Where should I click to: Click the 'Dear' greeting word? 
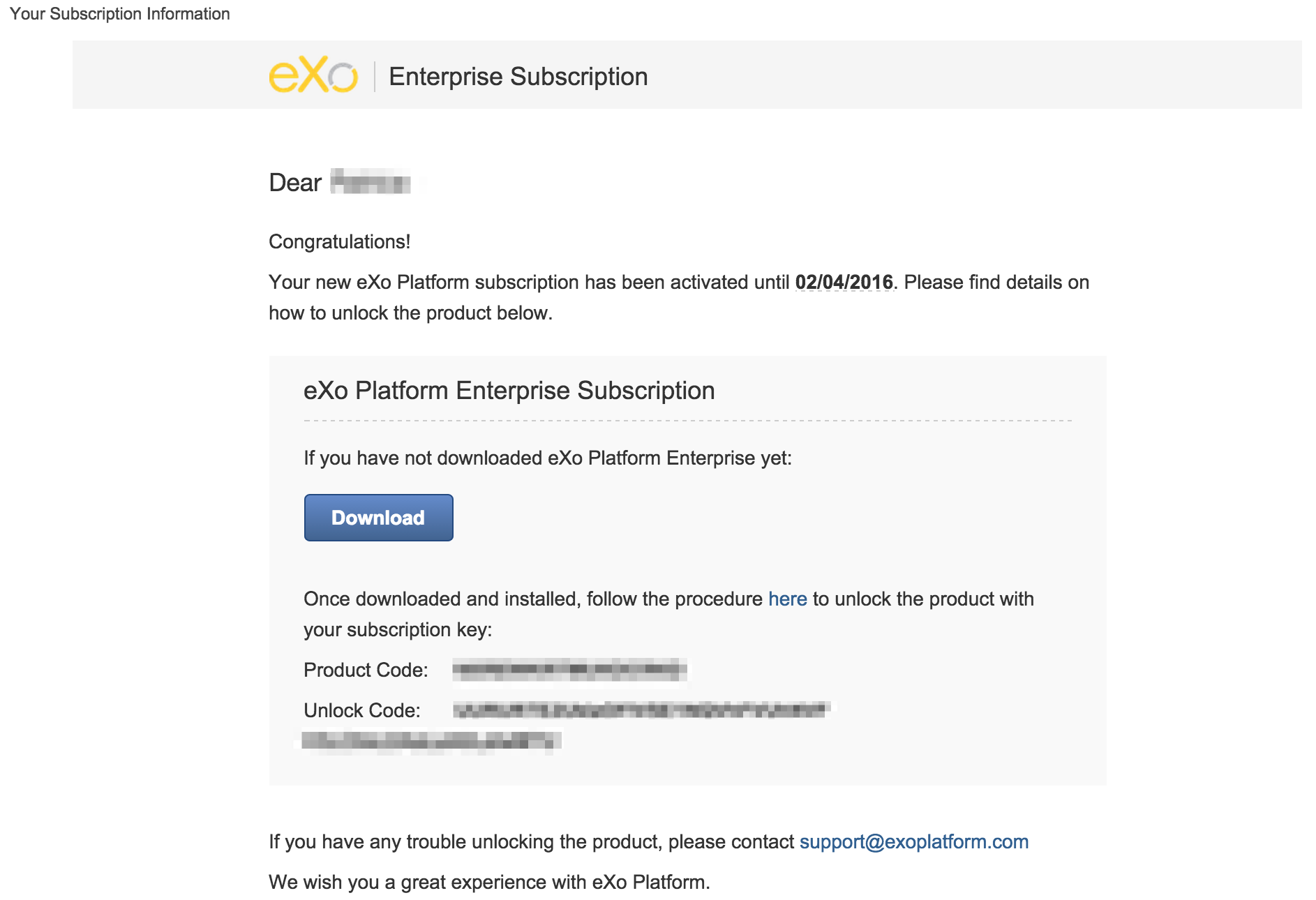tap(294, 183)
